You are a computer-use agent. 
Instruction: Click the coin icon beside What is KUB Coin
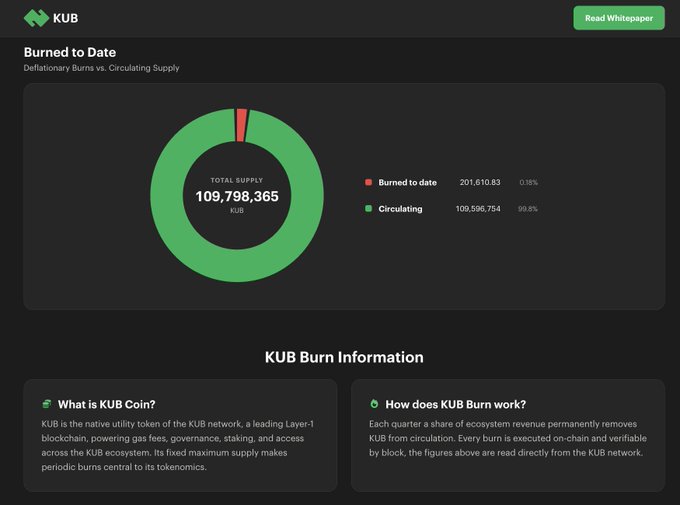pyautogui.click(x=46, y=404)
